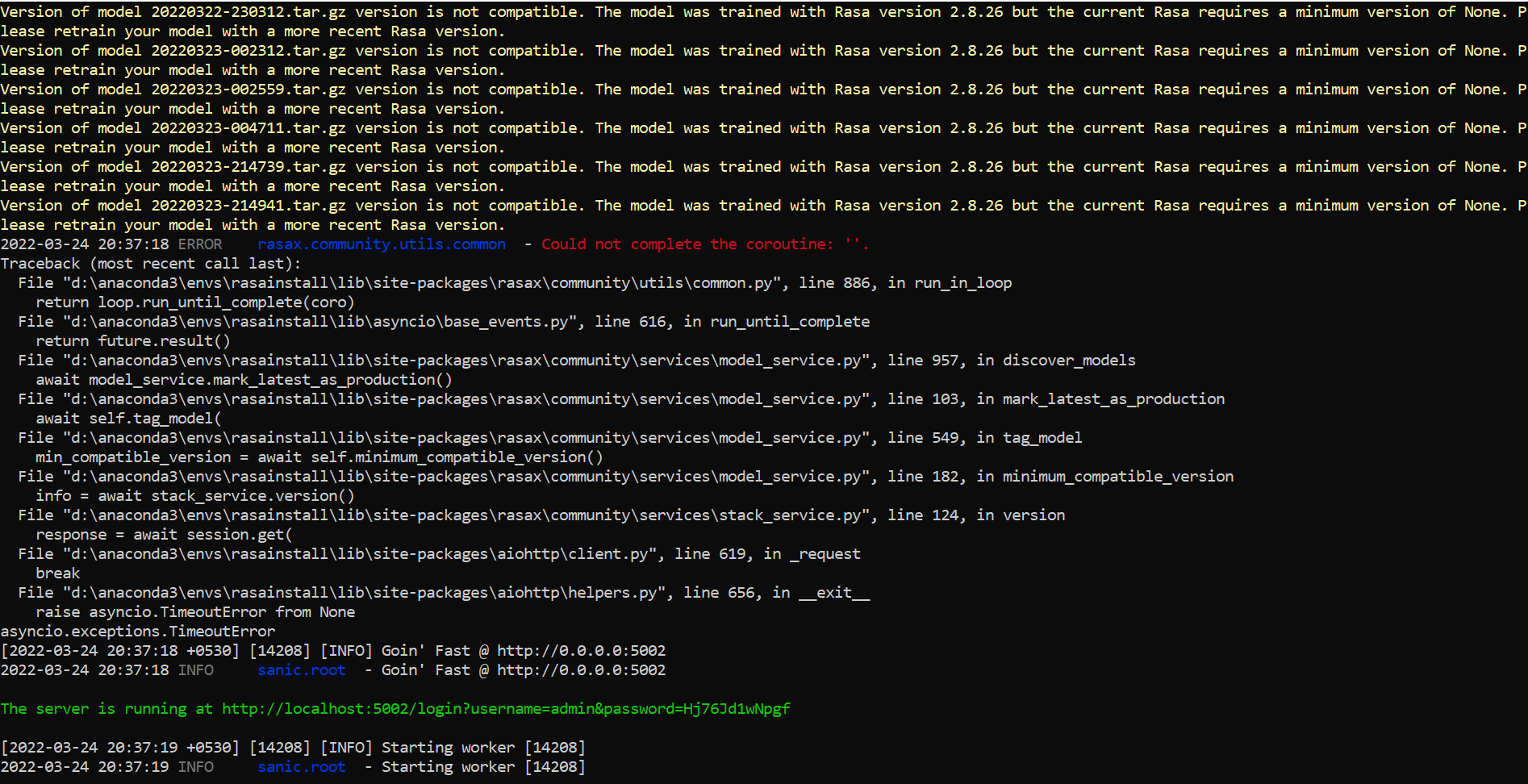The image size is (1528, 784).
Task: Click sanic.root on the Starting worker line
Action: 302,767
